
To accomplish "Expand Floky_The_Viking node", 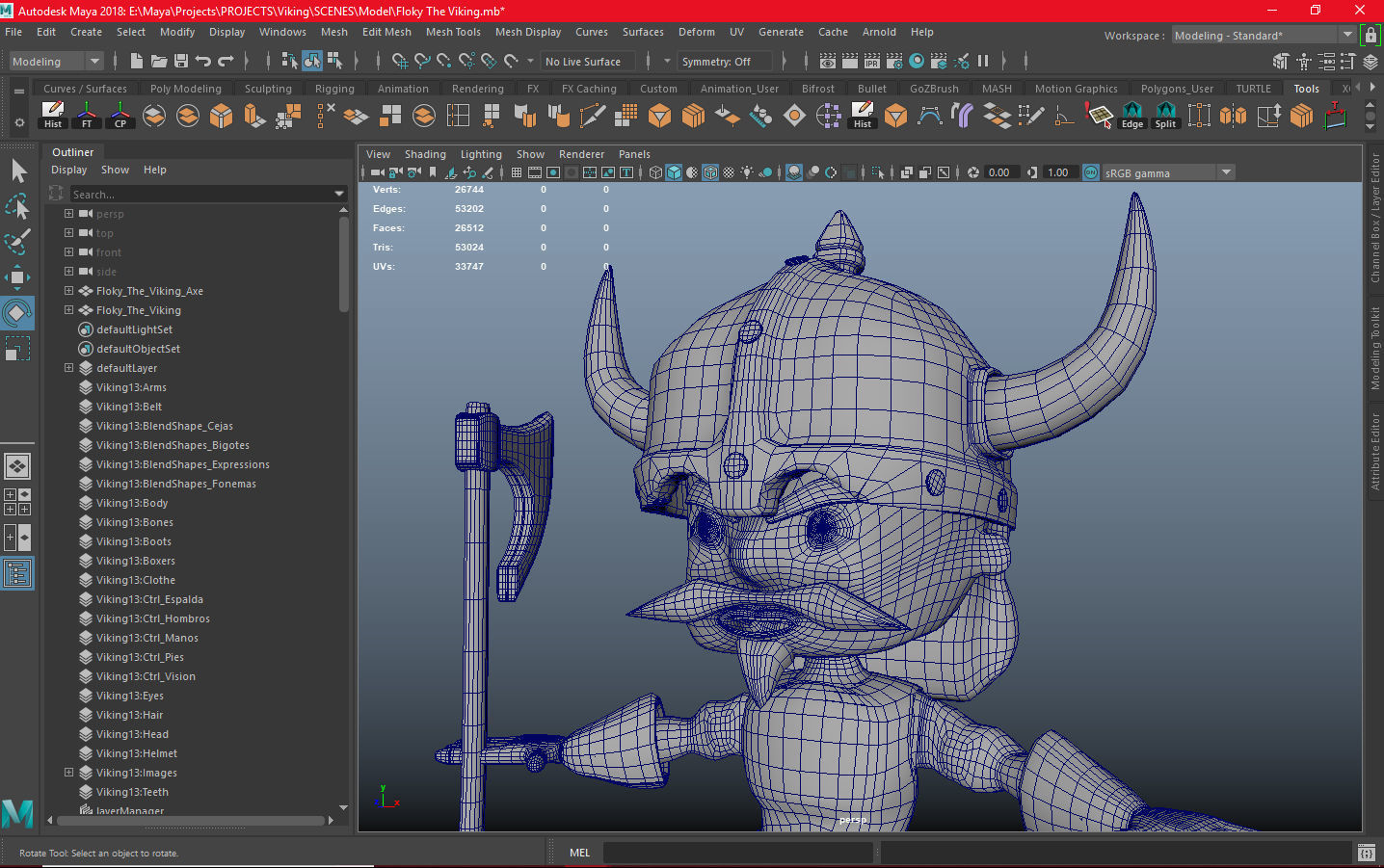I will click(68, 310).
